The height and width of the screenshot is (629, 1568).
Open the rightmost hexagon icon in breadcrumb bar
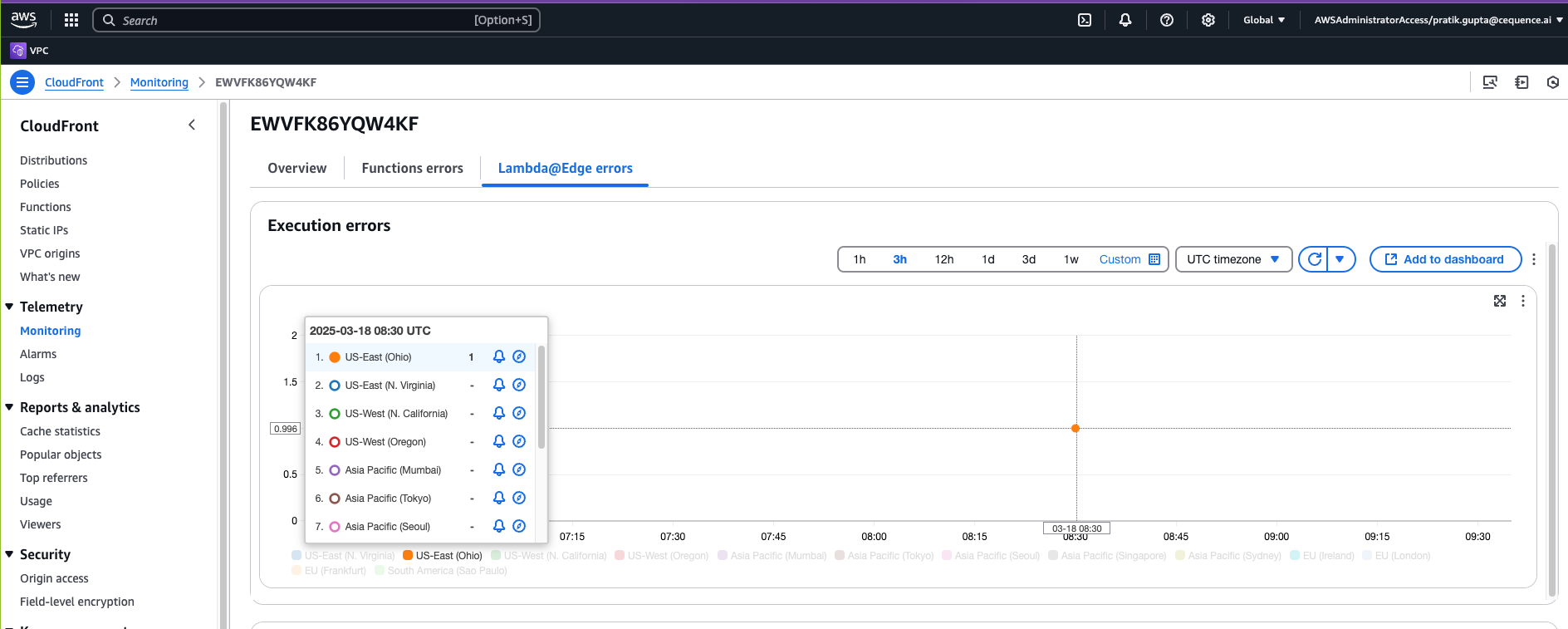1553,82
